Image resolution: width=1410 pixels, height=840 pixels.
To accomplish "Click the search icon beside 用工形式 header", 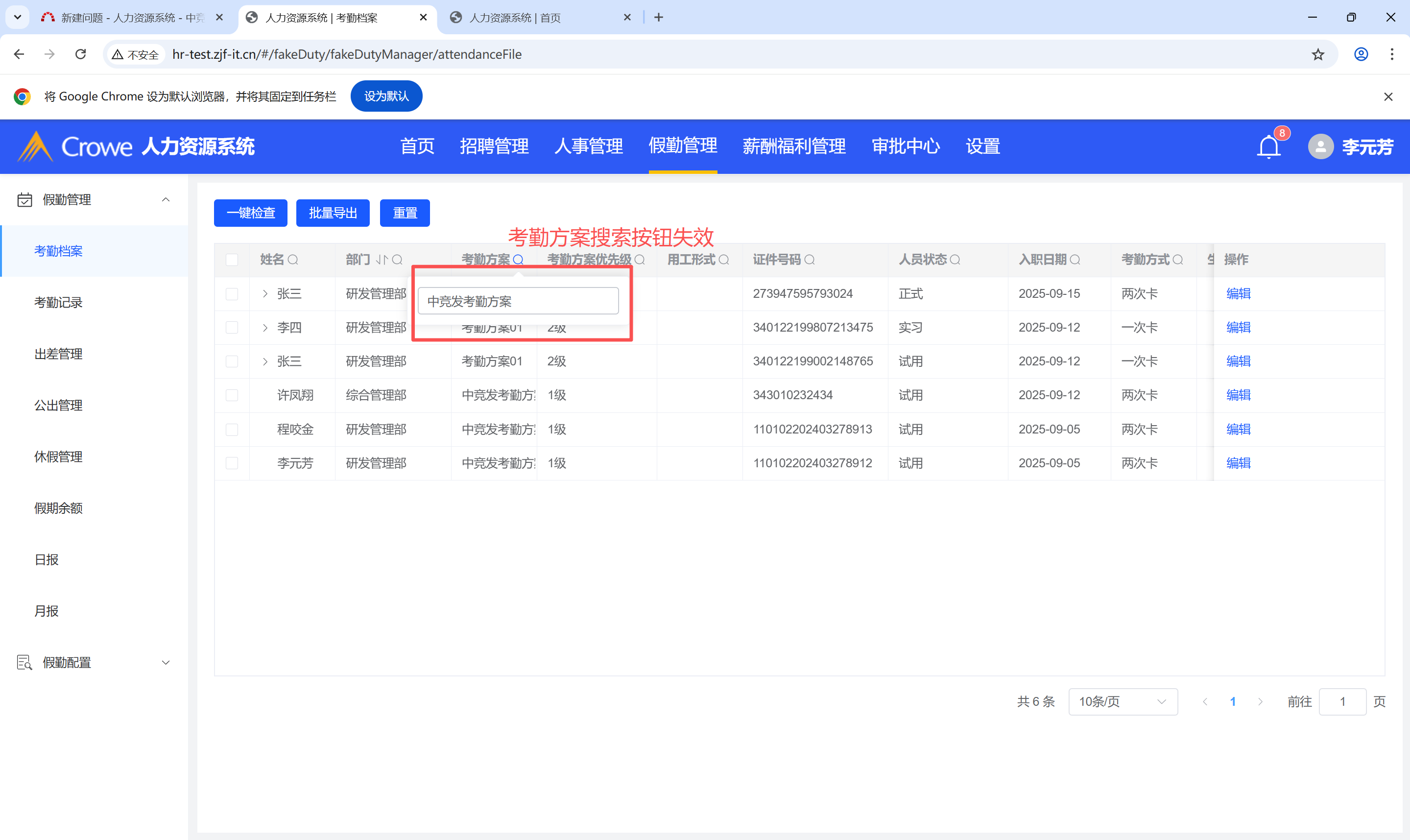I will tap(724, 260).
